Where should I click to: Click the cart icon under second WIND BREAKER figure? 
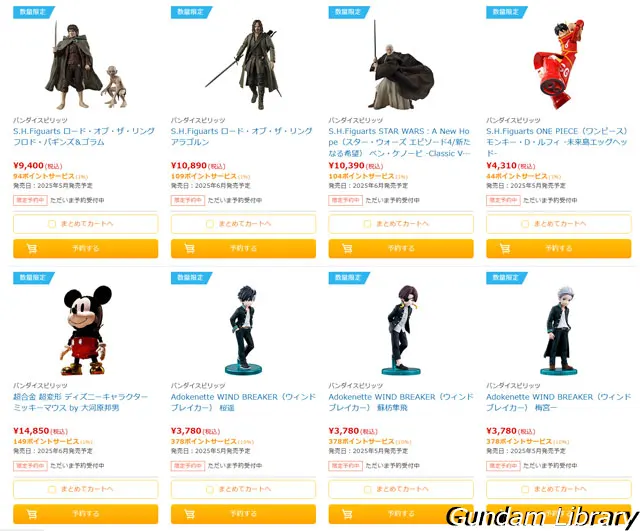pyautogui.click(x=347, y=514)
